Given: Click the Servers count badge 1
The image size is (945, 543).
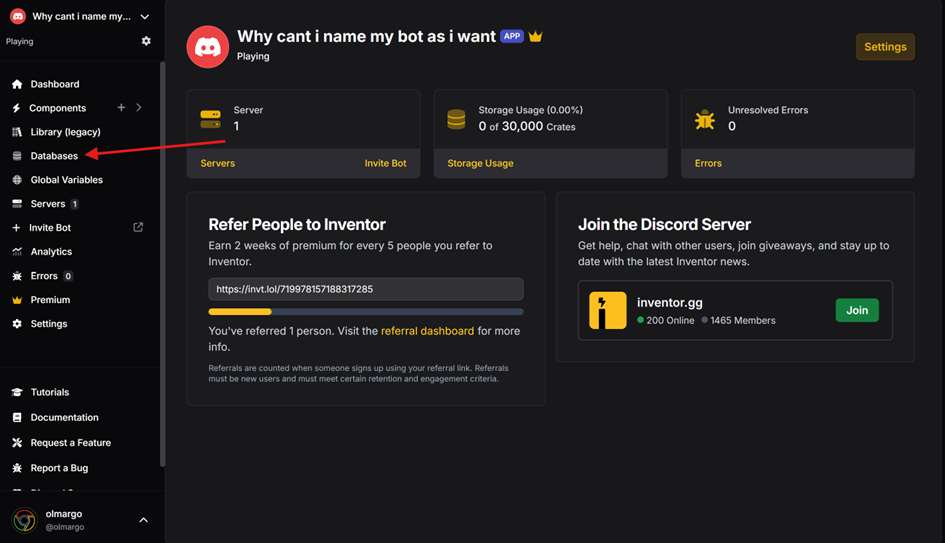Looking at the screenshot, I should click(75, 204).
